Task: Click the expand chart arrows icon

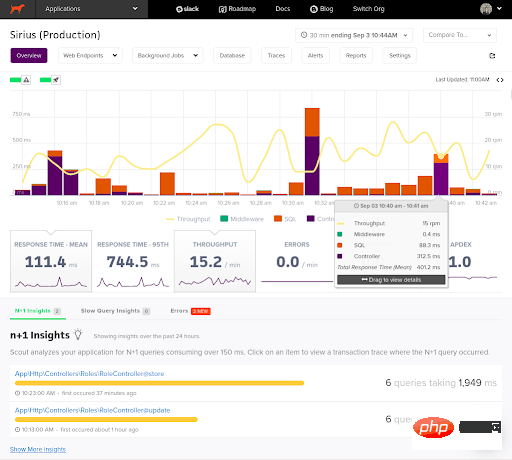Action: [x=500, y=80]
